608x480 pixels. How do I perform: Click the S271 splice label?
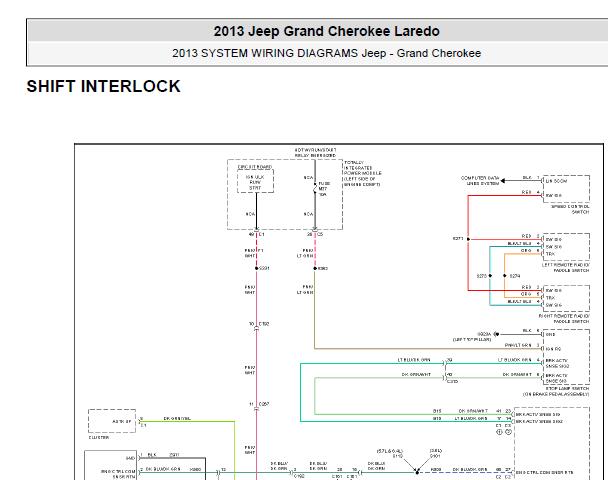click(458, 238)
